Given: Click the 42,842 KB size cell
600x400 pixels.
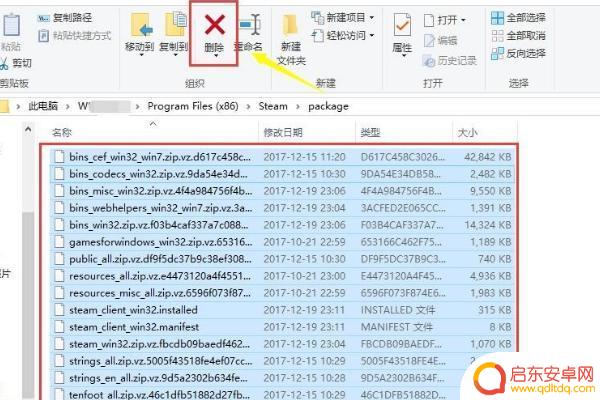Looking at the screenshot, I should coord(488,157).
